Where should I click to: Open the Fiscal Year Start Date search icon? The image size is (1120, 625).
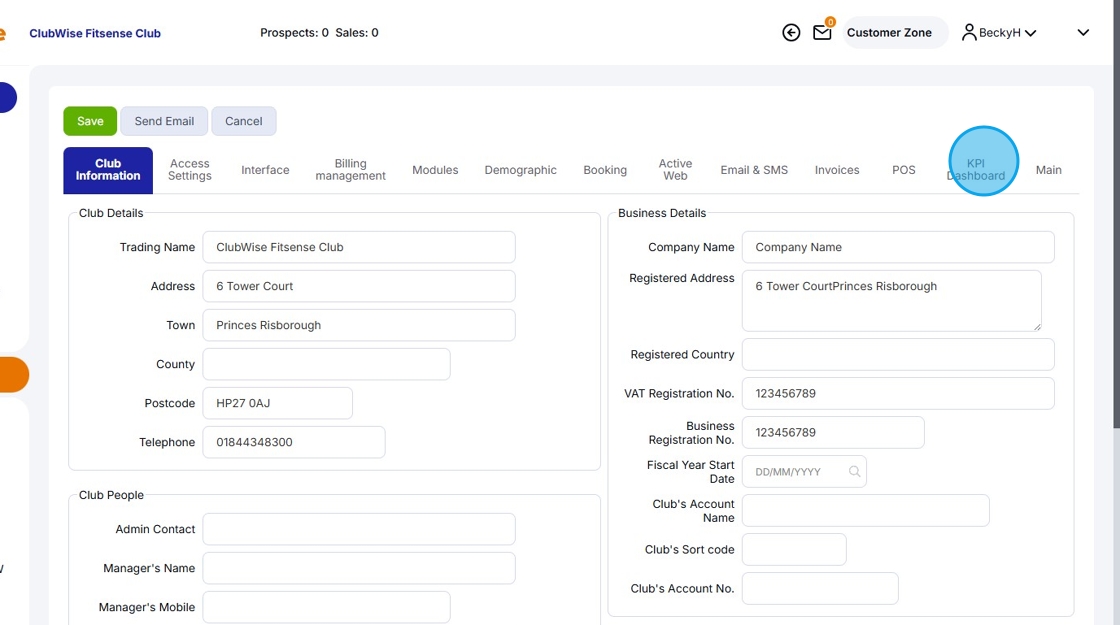854,471
